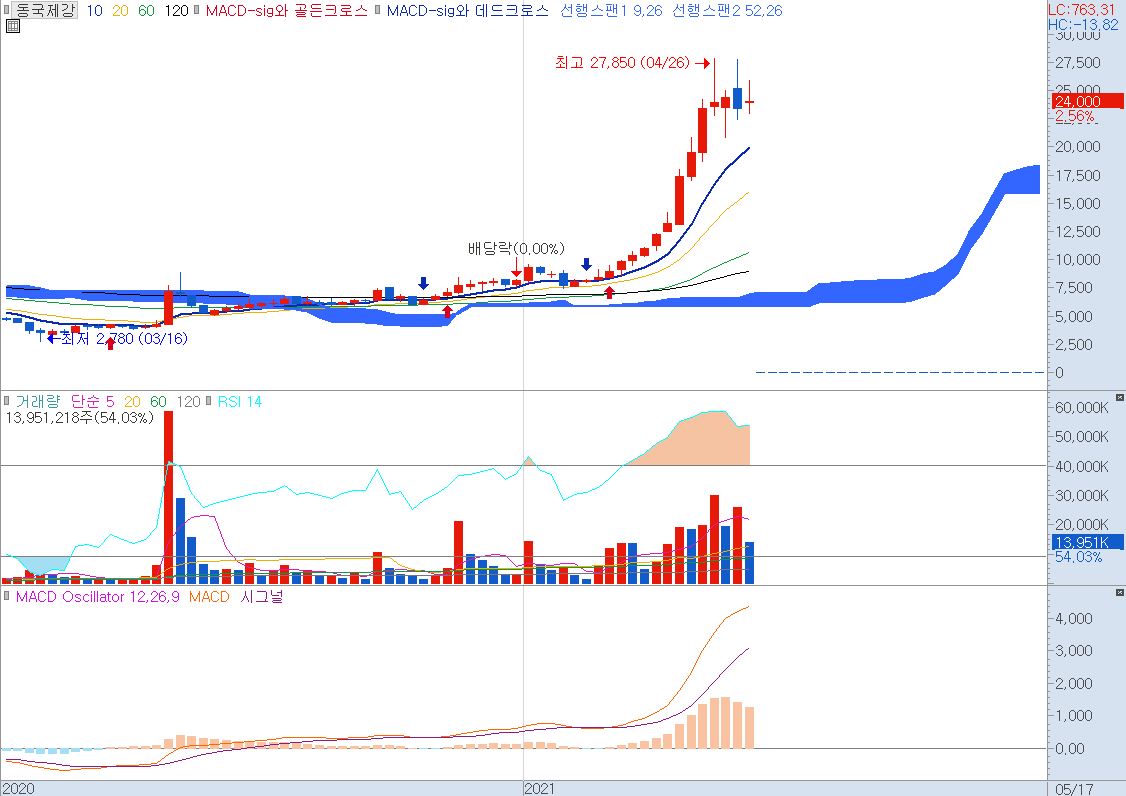Select 선행스팬2 52,26 label
This screenshot has height=796, width=1126.
[x=727, y=11]
